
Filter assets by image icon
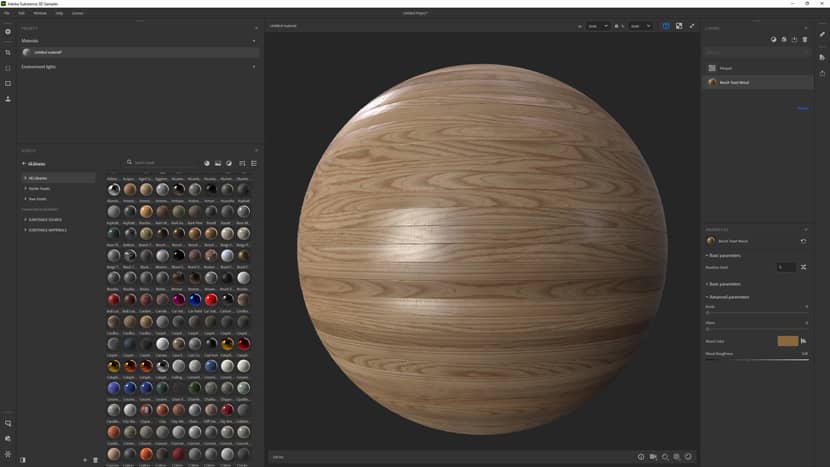point(218,163)
